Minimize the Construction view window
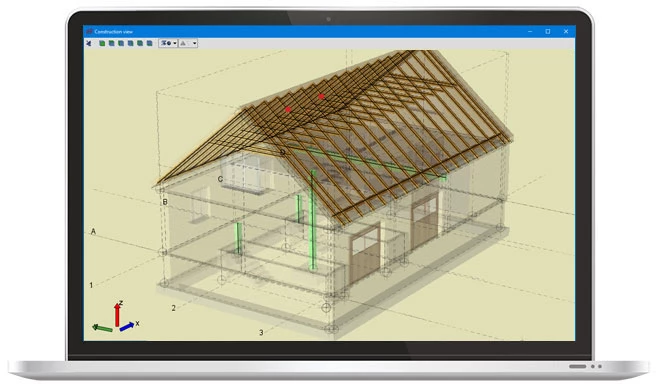The image size is (660, 385). pyautogui.click(x=530, y=32)
